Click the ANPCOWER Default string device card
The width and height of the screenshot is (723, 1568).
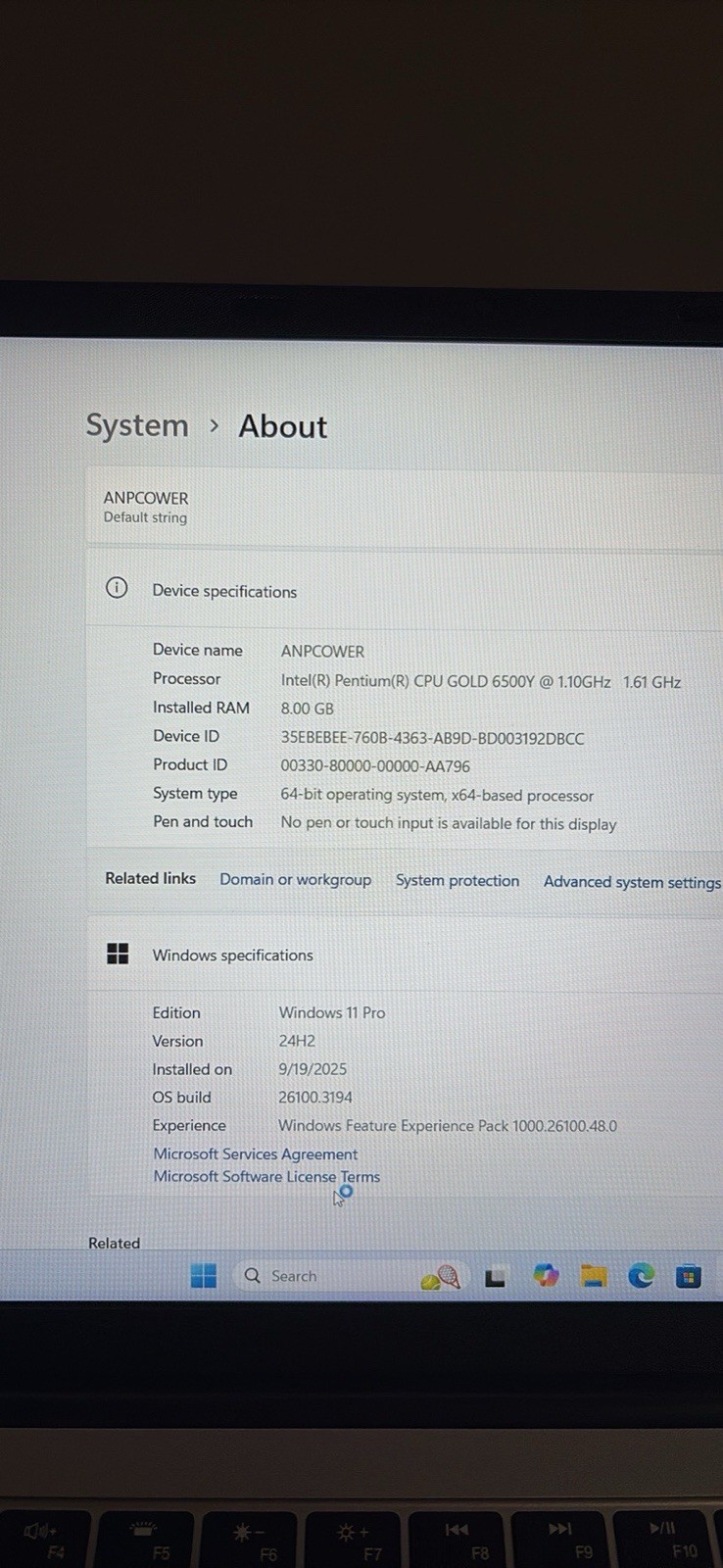click(x=405, y=507)
